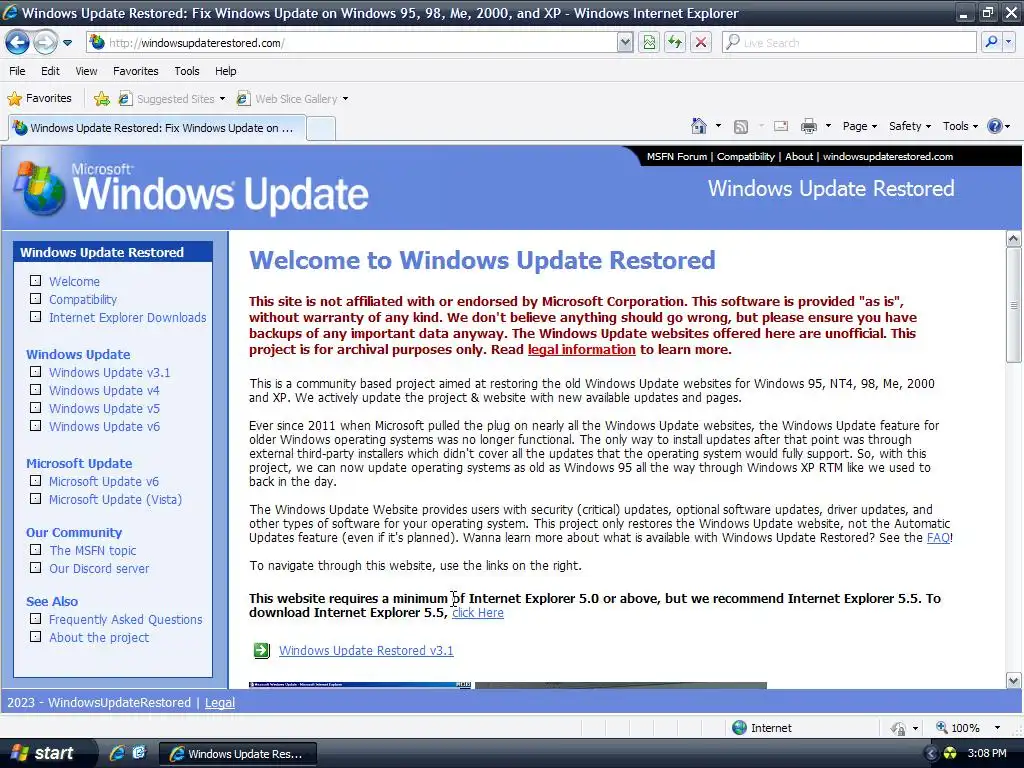Open Windows Update v3.1 sidebar link

tap(110, 372)
